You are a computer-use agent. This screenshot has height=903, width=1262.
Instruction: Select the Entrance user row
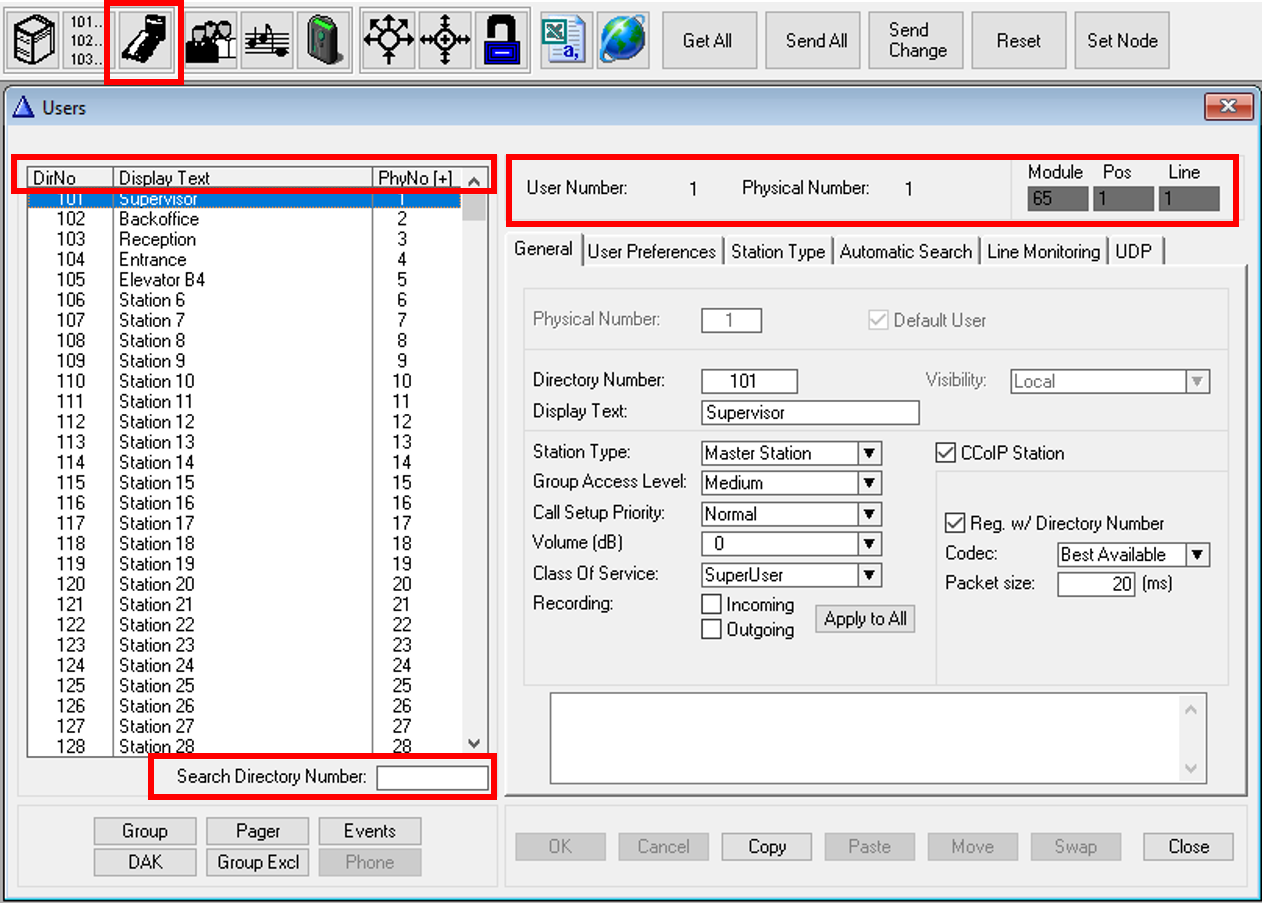pyautogui.click(x=244, y=259)
